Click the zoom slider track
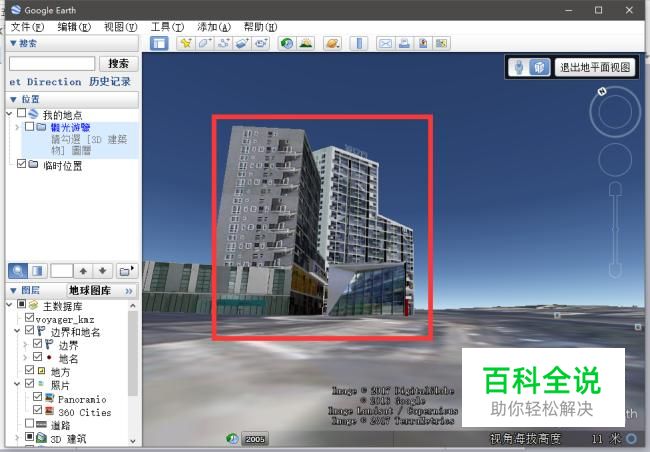650x452 pixels. 615,230
